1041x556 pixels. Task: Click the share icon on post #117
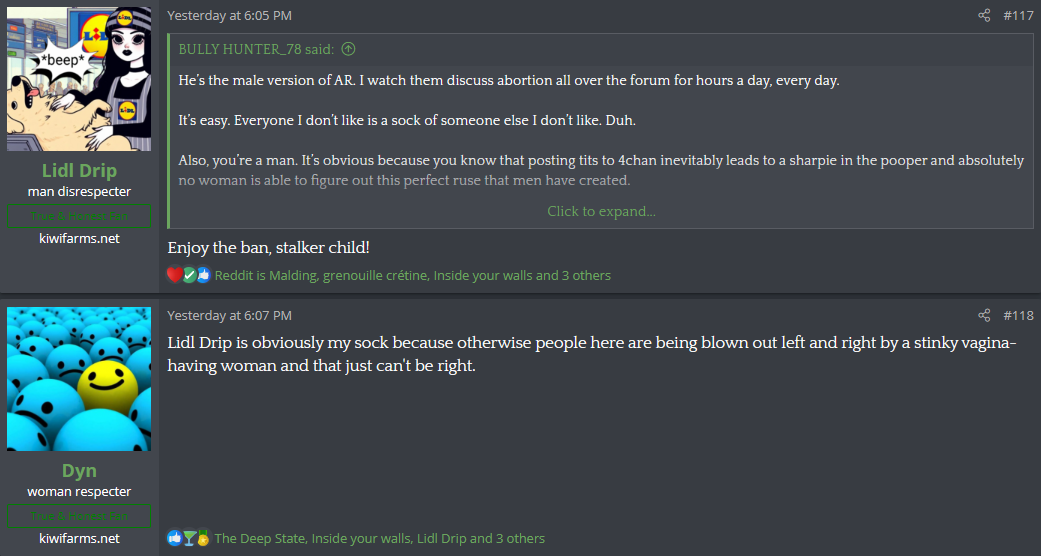984,15
